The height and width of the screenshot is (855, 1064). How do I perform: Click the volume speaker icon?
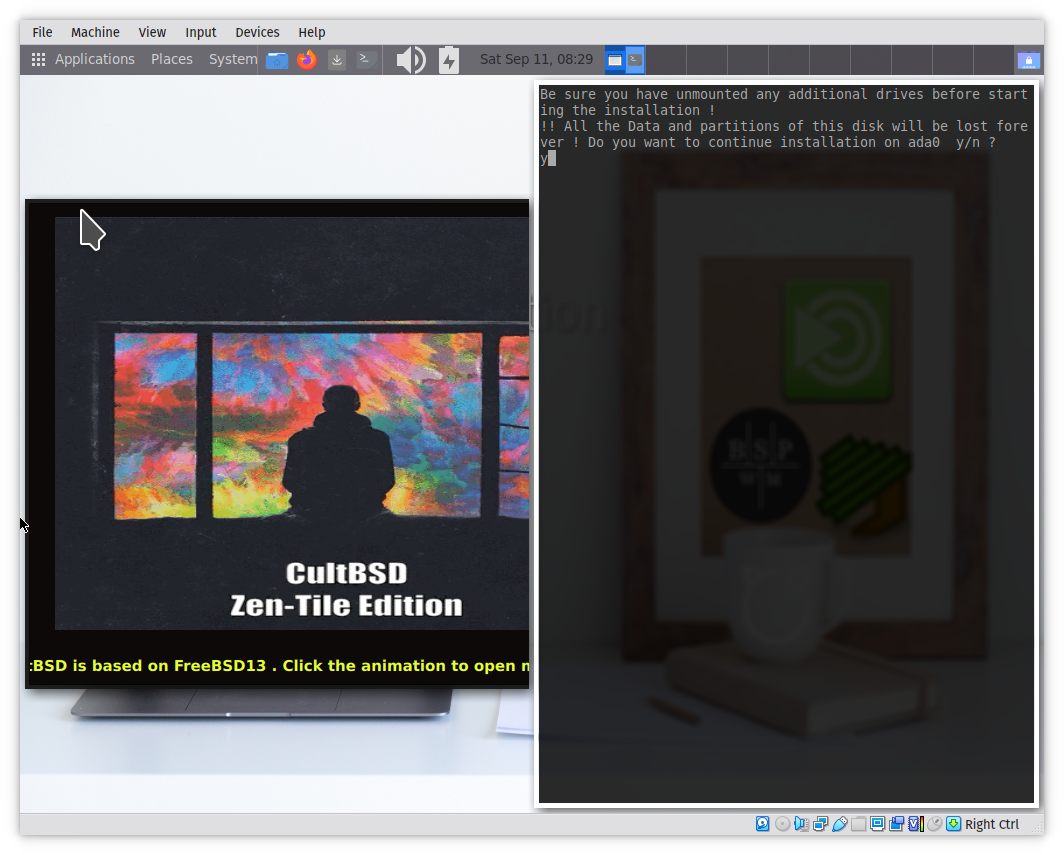(410, 60)
